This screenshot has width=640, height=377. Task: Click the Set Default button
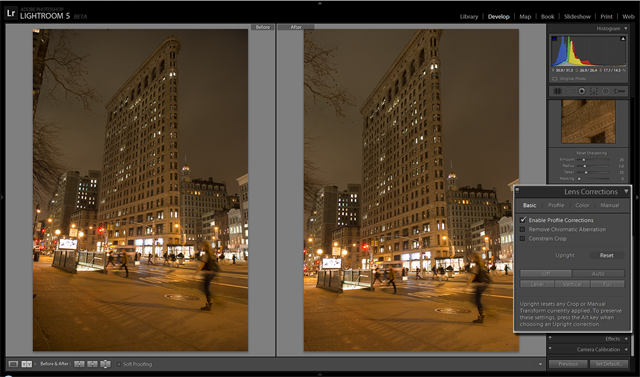pyautogui.click(x=608, y=364)
